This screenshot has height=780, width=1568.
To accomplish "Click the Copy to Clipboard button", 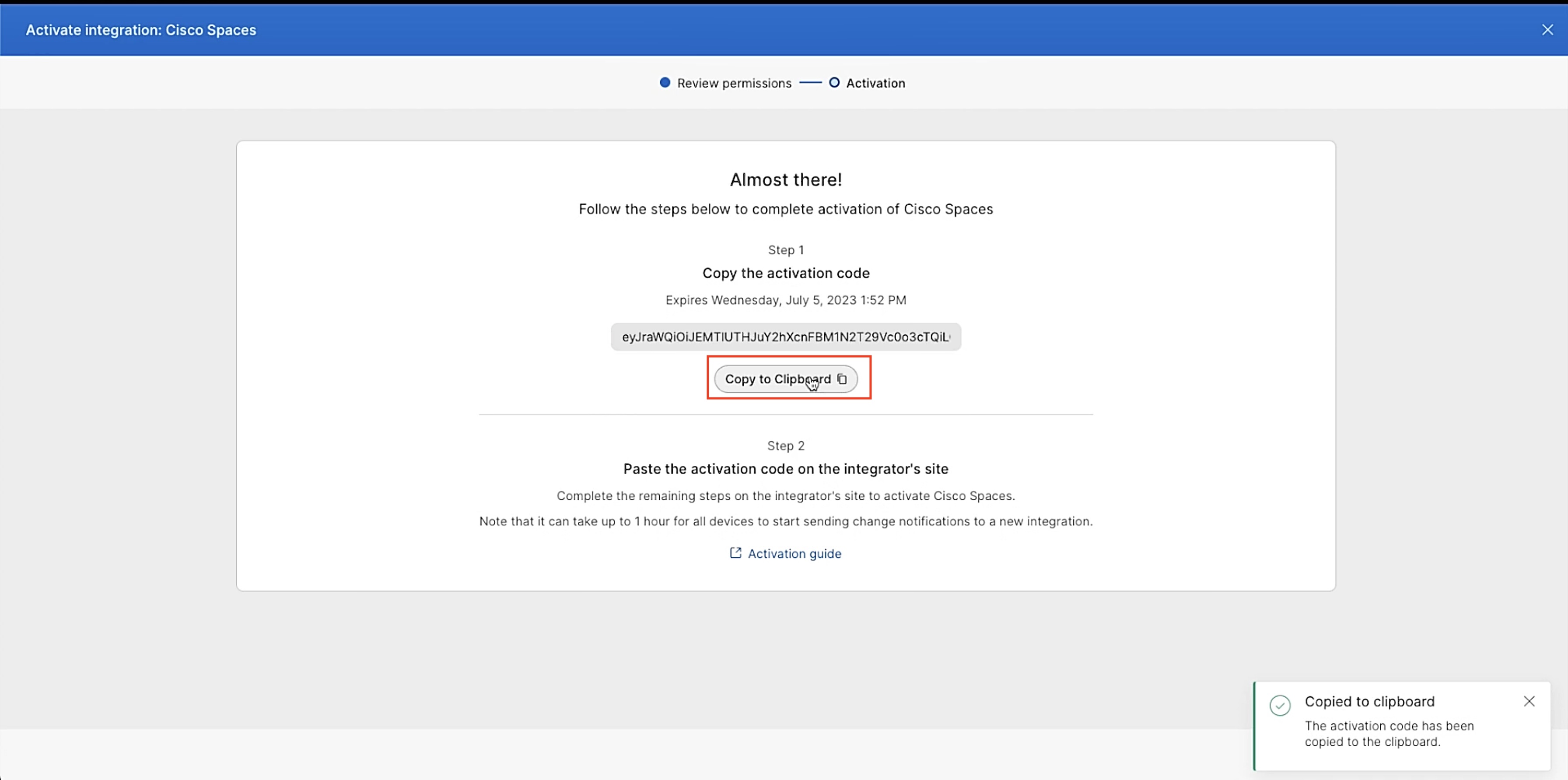I will point(785,379).
